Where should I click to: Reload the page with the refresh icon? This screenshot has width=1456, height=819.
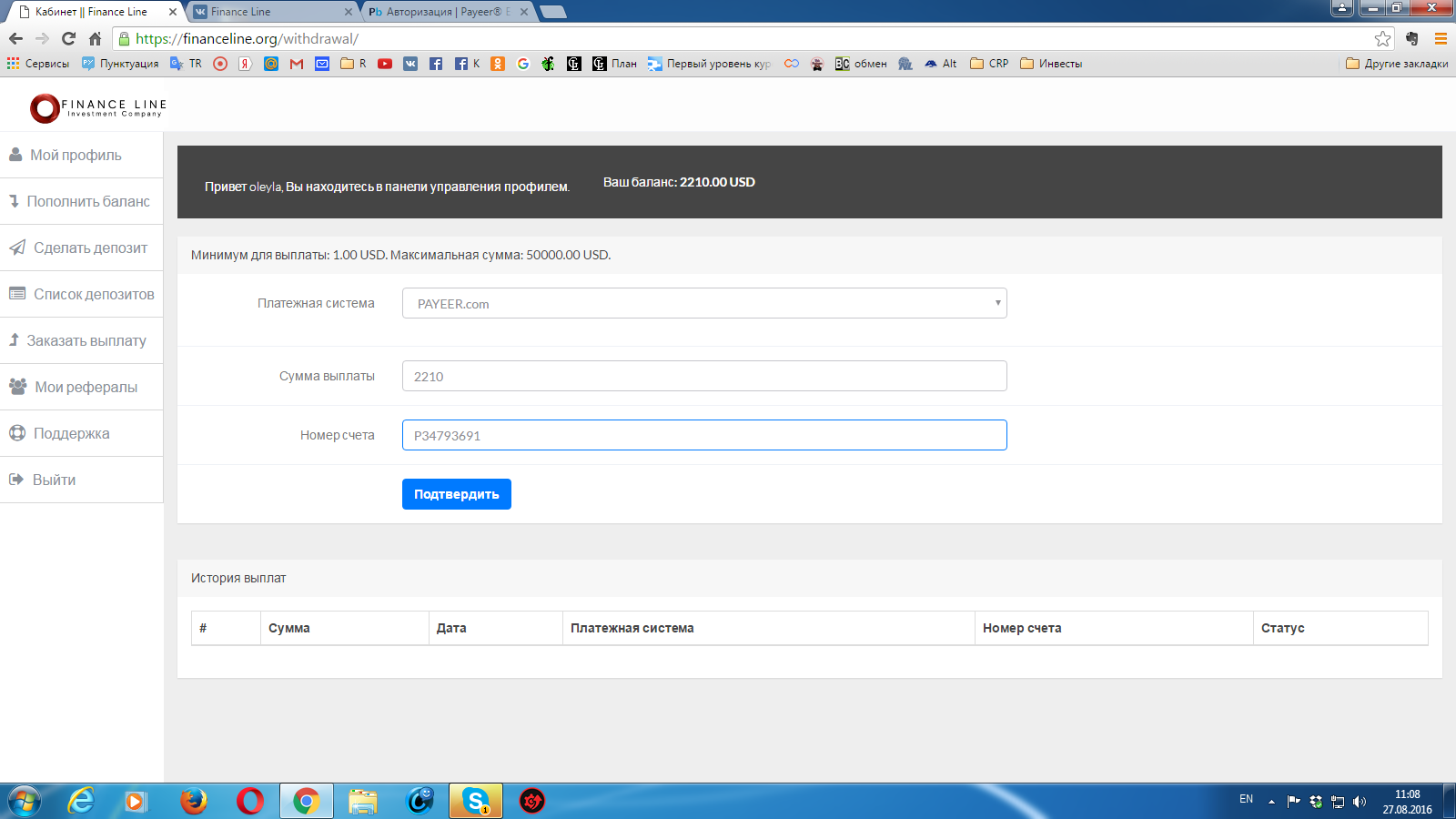click(68, 38)
